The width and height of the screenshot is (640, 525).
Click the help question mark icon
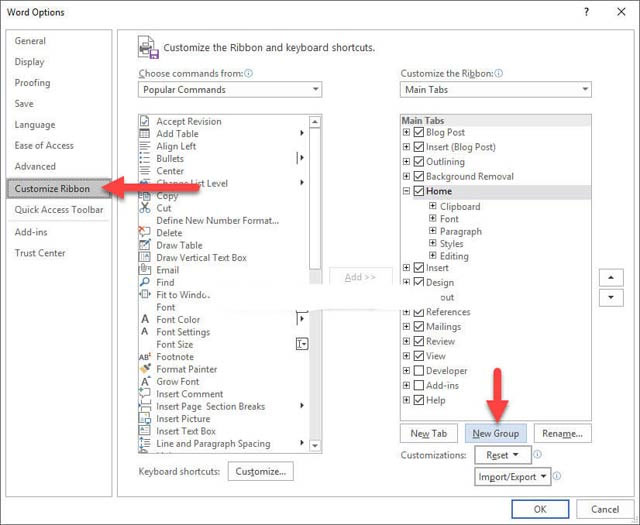point(587,12)
